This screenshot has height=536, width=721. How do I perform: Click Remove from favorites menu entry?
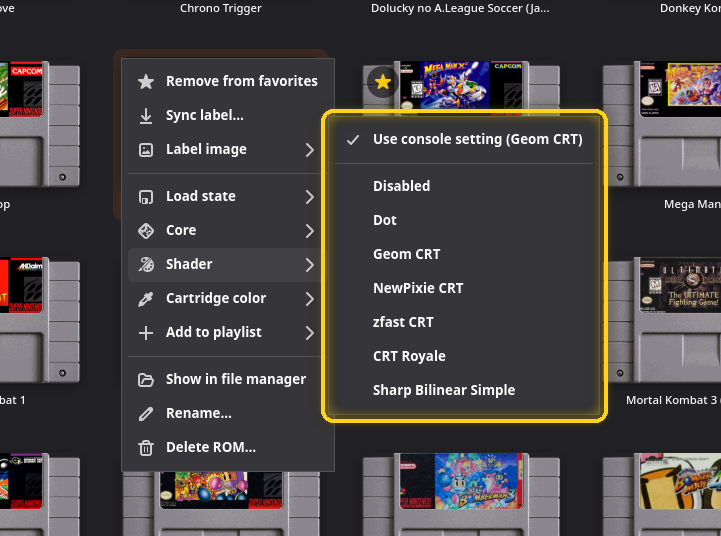click(228, 81)
